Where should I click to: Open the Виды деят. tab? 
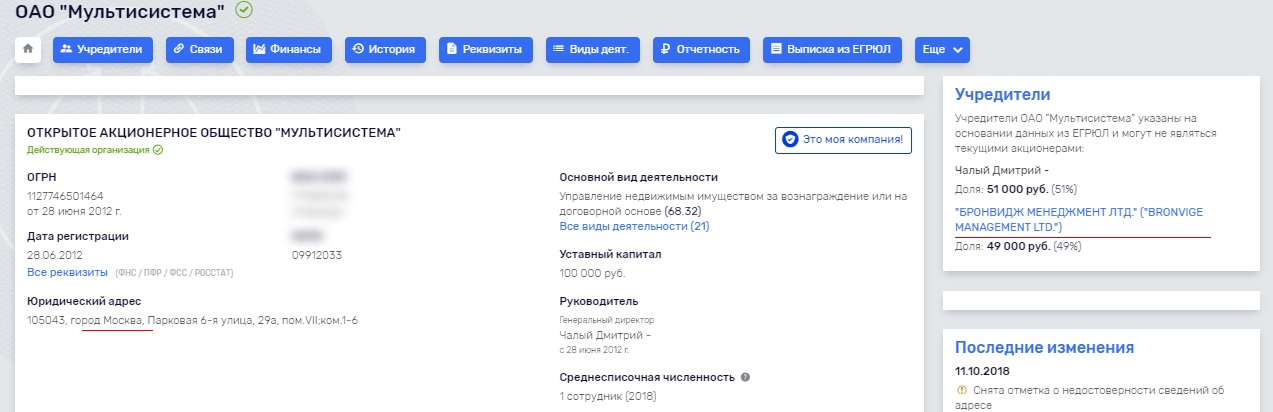click(593, 49)
